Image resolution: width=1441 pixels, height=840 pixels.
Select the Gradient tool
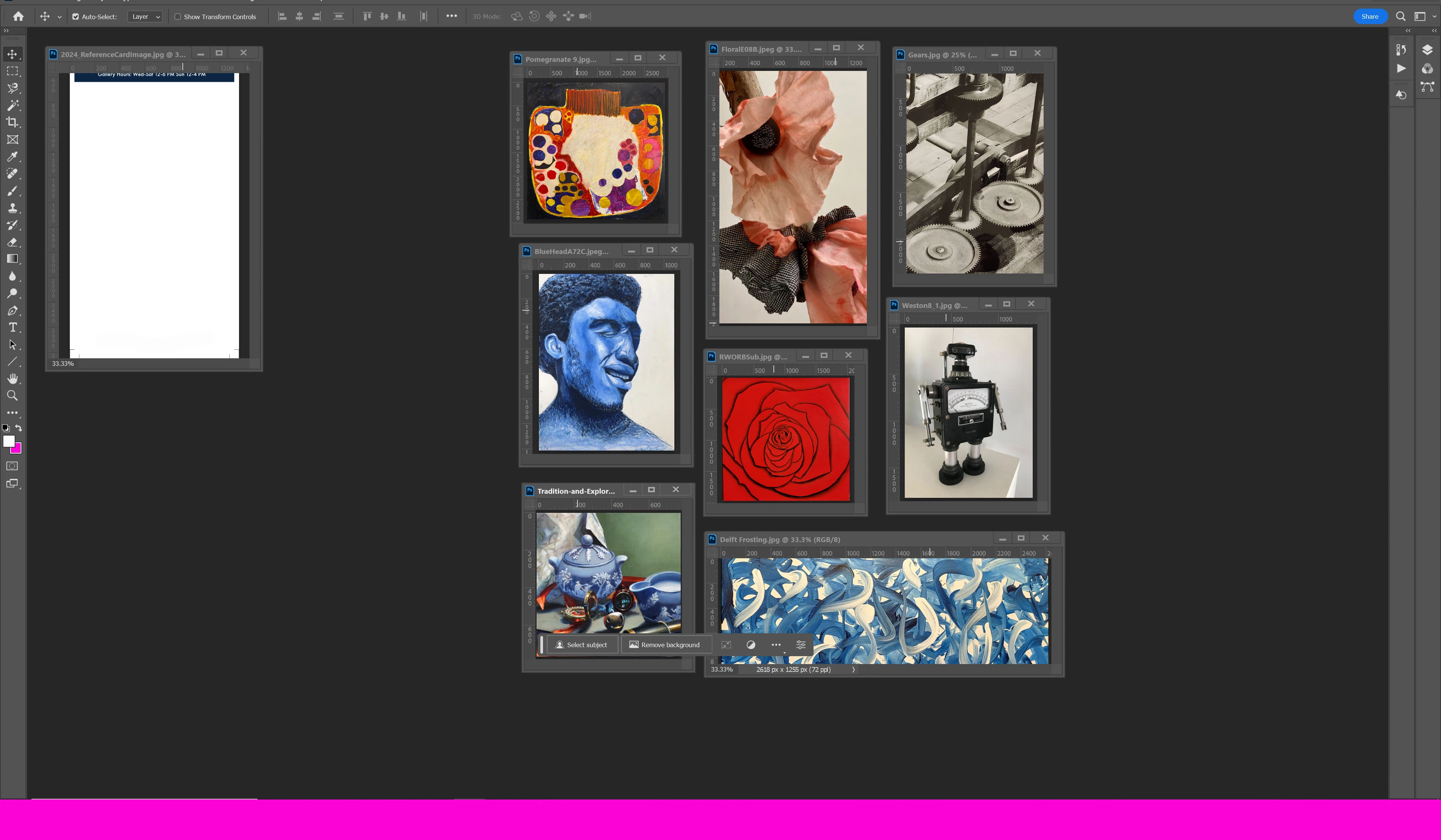13,259
